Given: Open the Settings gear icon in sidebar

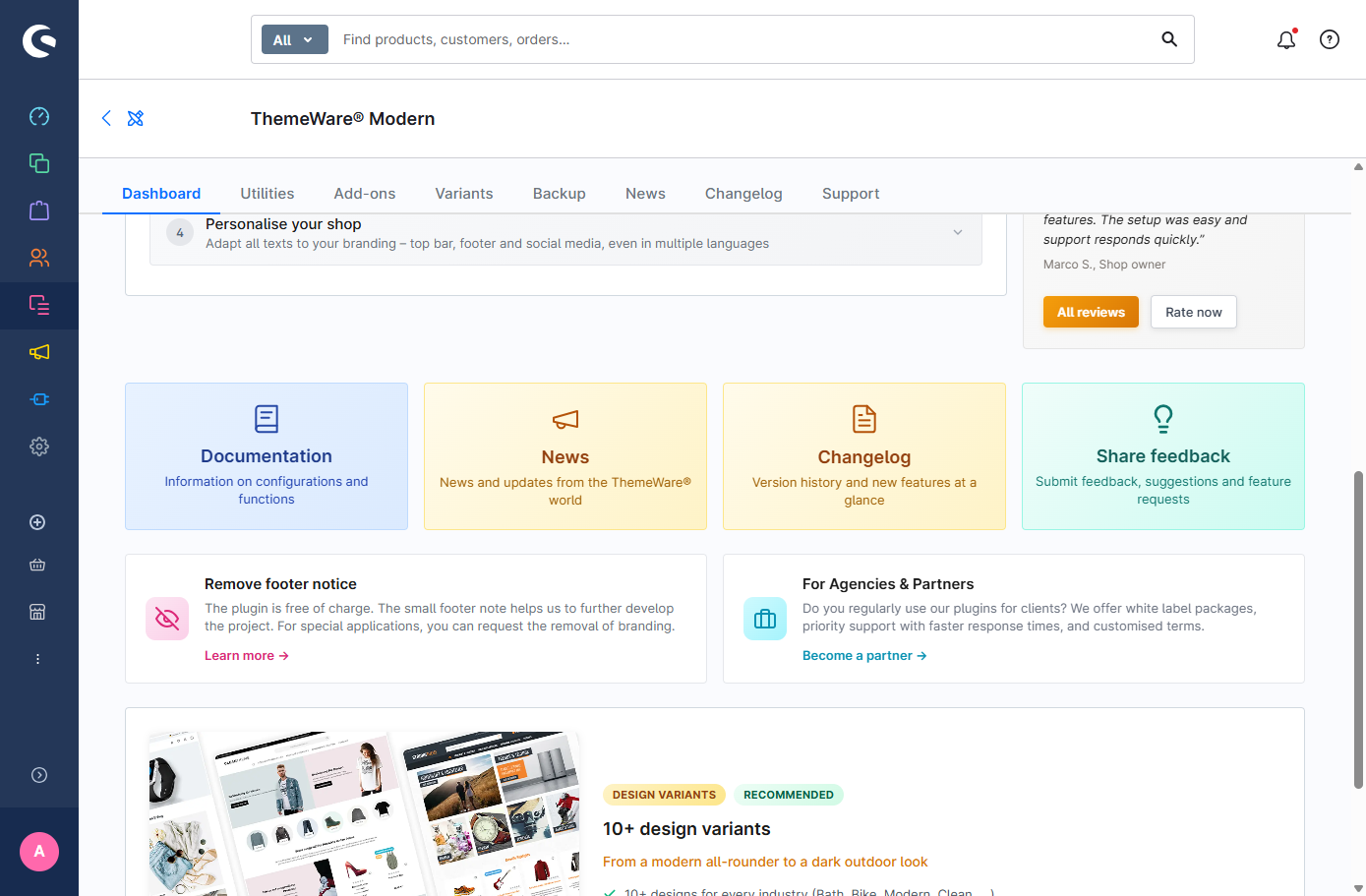Looking at the screenshot, I should 39,447.
